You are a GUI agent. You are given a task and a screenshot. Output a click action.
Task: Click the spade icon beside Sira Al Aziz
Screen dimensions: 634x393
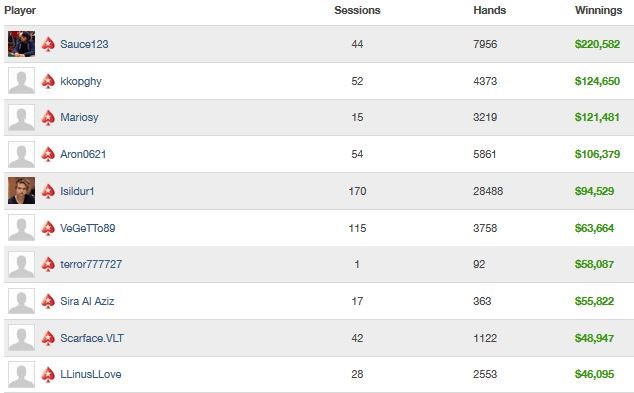pos(48,301)
